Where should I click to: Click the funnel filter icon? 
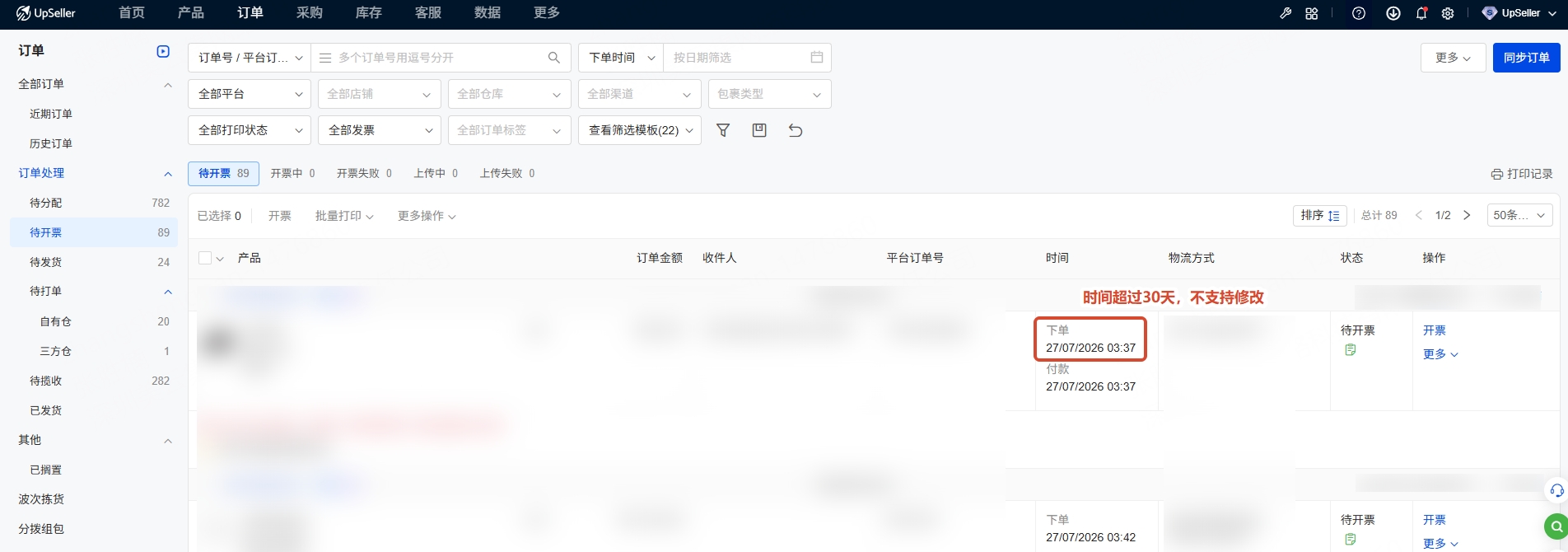point(723,130)
